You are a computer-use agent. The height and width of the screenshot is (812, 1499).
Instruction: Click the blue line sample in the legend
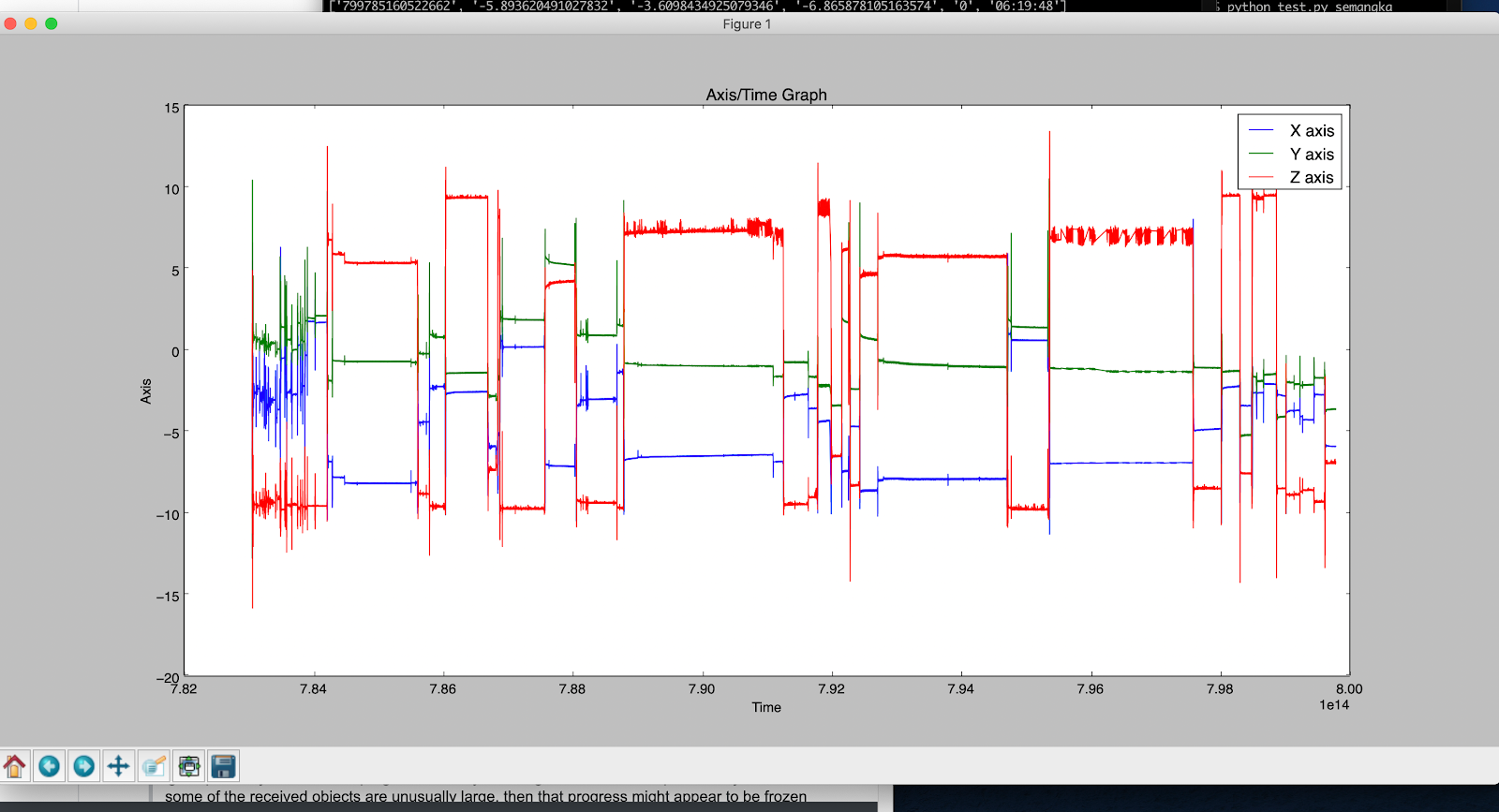coord(1261,130)
